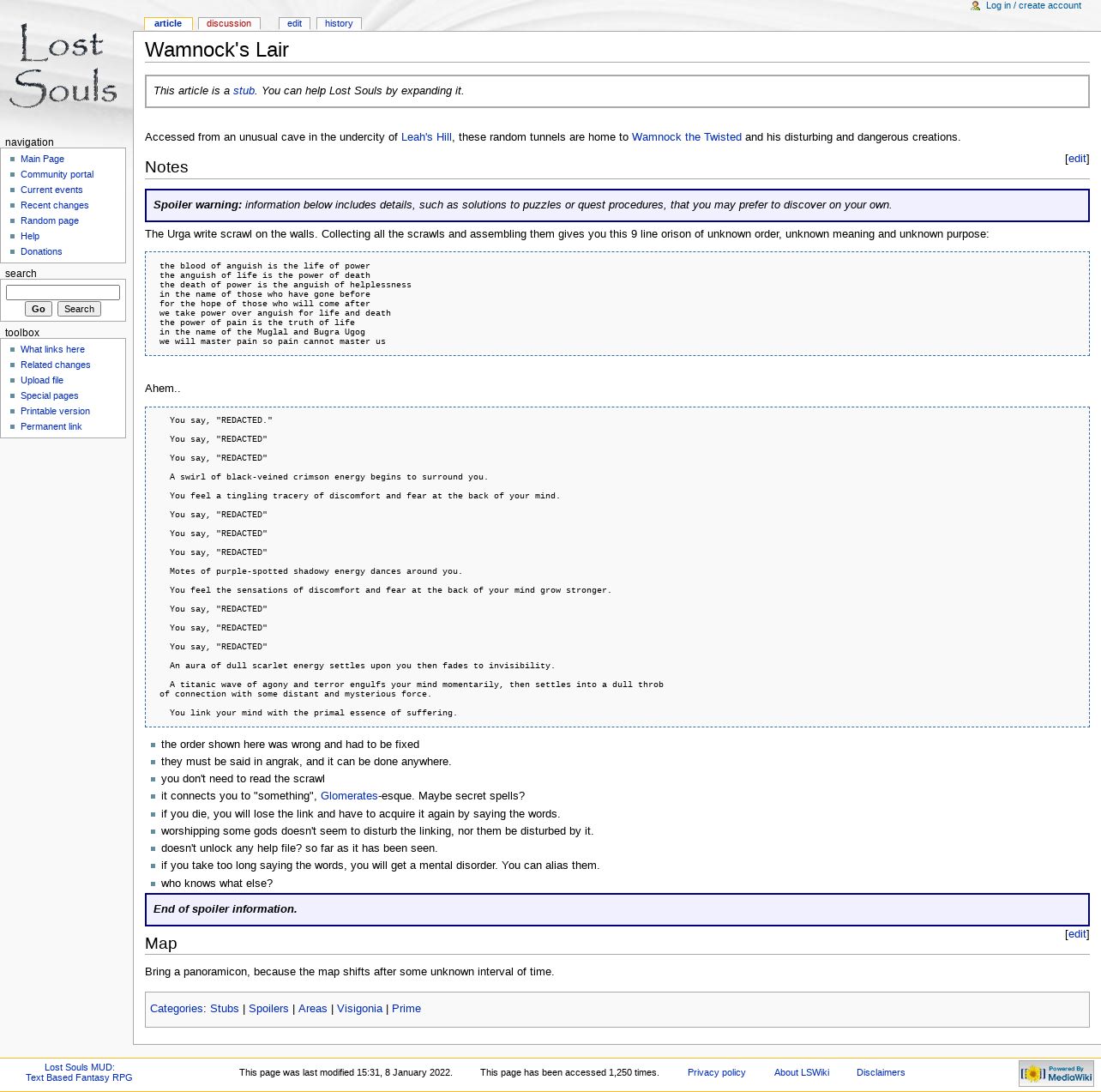Viewport: 1101px width, 1092px height.
Task: Open the Areas category
Action: (x=313, y=1009)
